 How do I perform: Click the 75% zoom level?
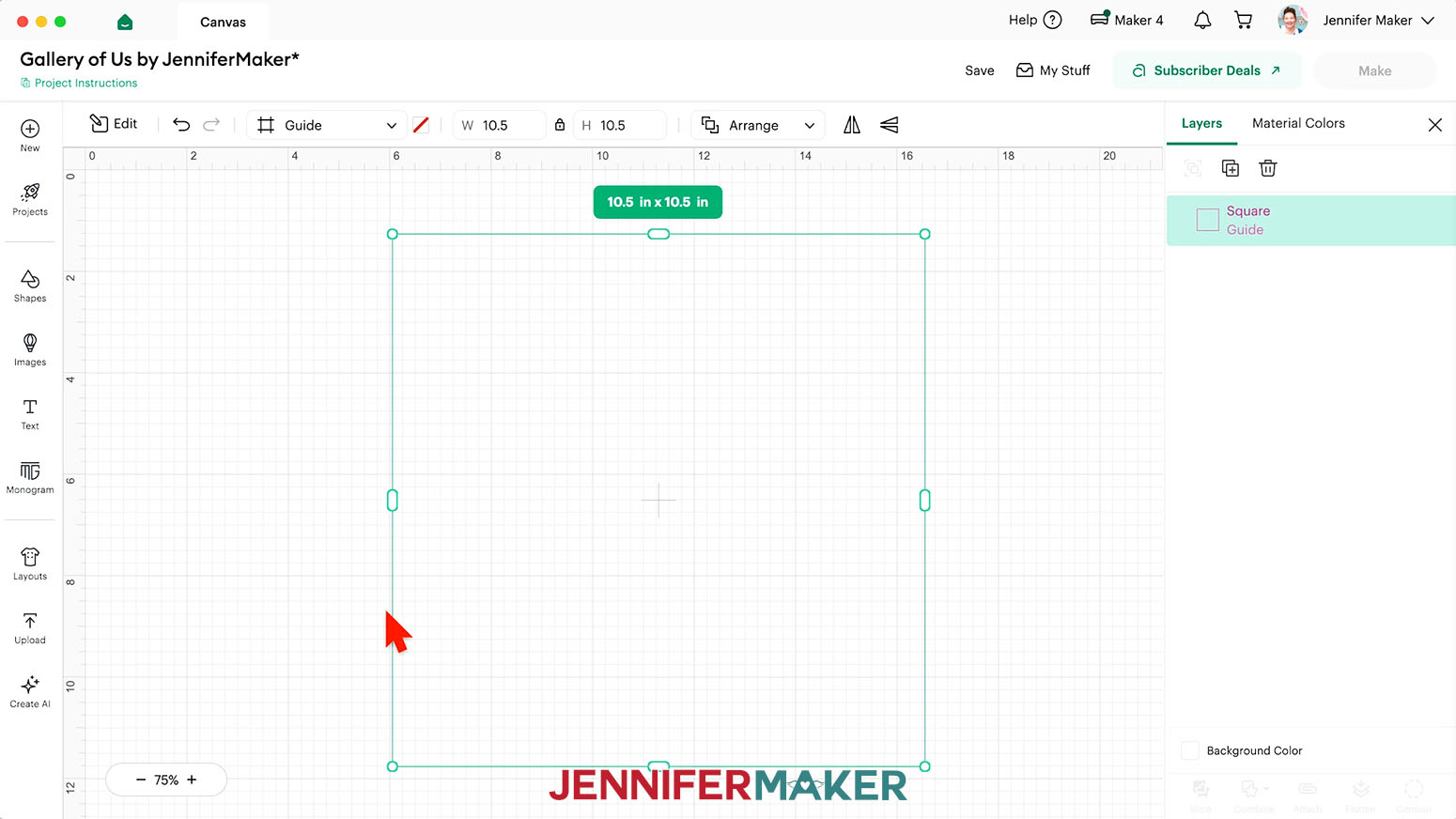click(x=166, y=780)
